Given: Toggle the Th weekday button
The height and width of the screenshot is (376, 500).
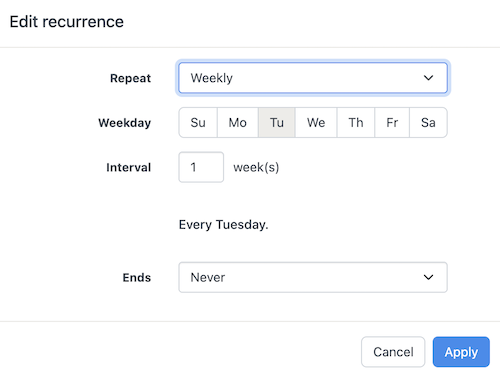Looking at the screenshot, I should 356,122.
